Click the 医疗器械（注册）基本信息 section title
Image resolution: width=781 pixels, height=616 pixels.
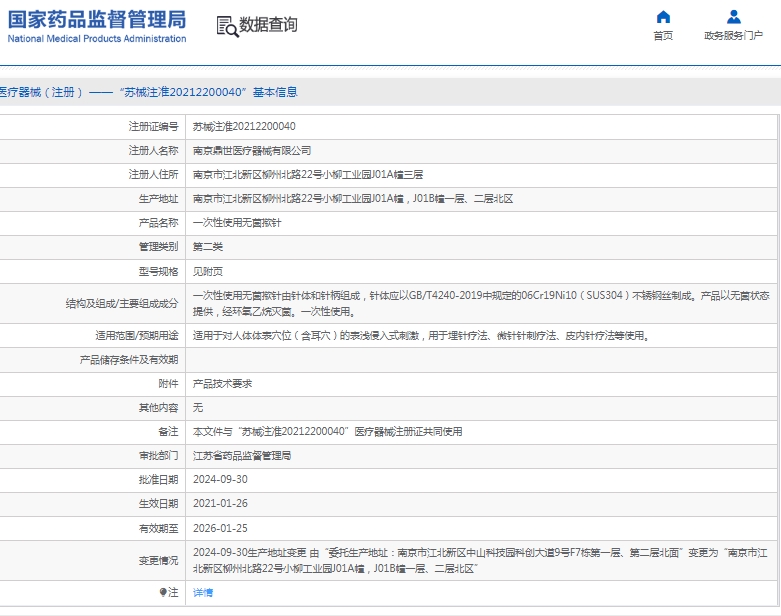(148, 92)
